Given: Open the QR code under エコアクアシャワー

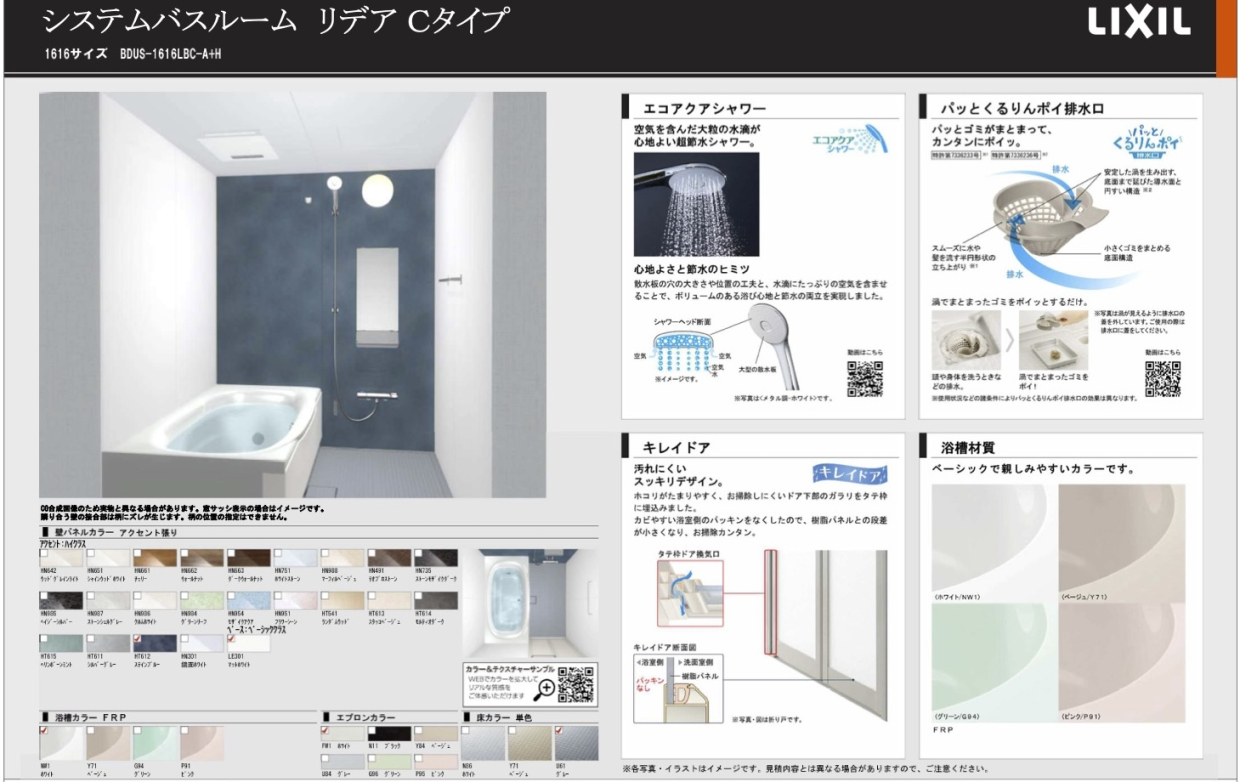Looking at the screenshot, I should point(865,378).
